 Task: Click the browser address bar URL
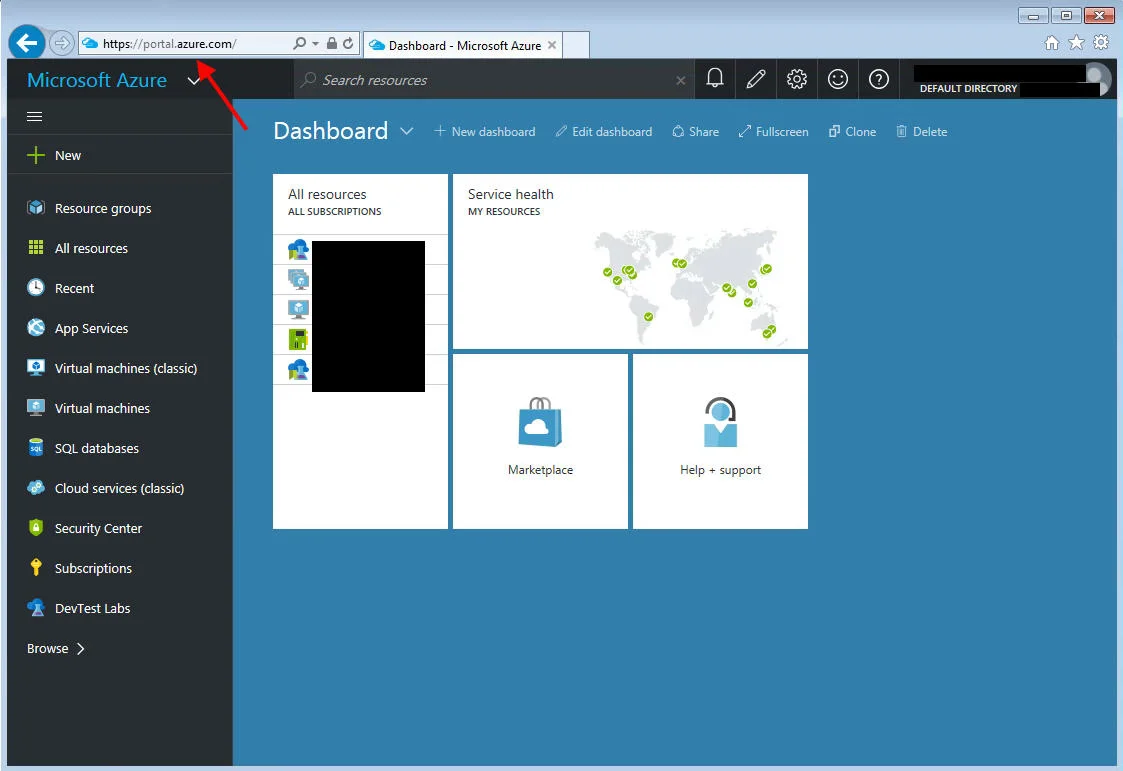click(170, 44)
